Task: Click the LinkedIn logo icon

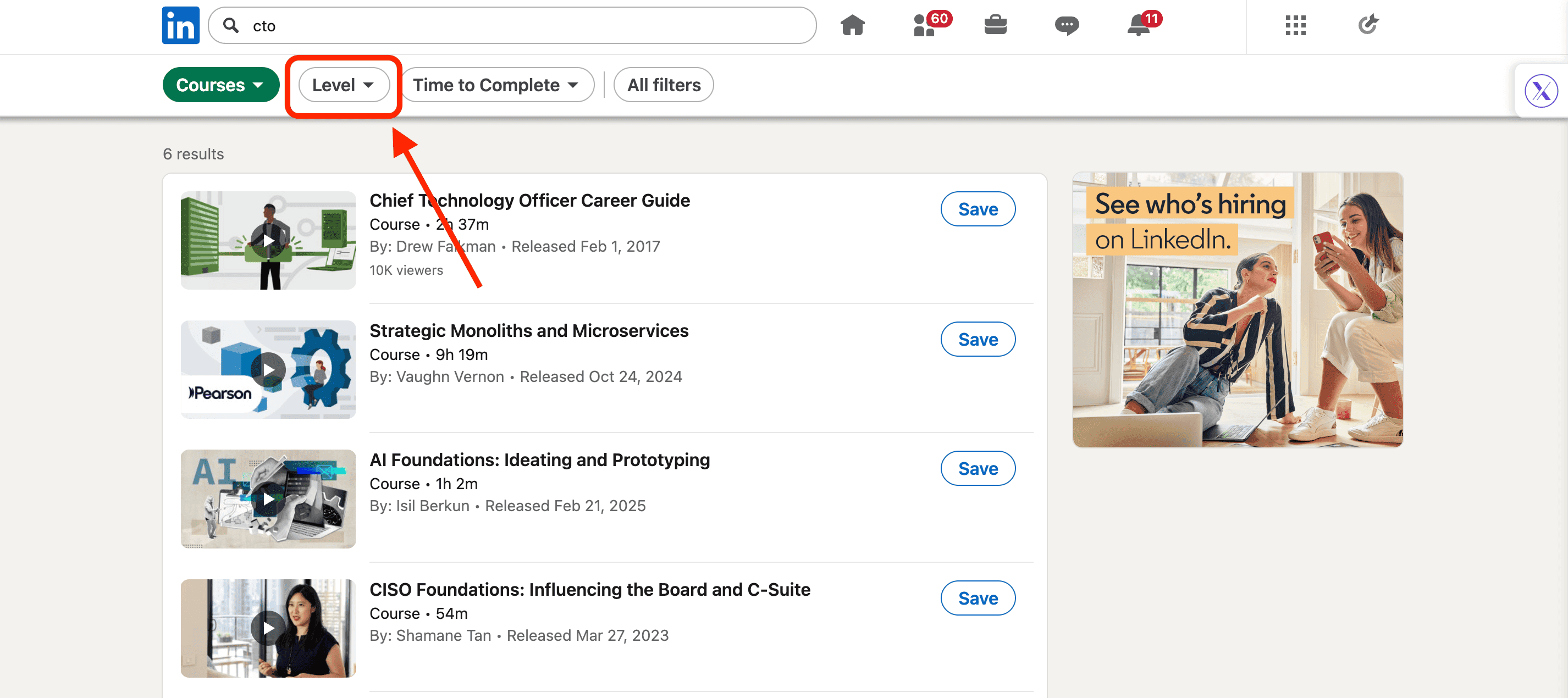Action: point(180,26)
